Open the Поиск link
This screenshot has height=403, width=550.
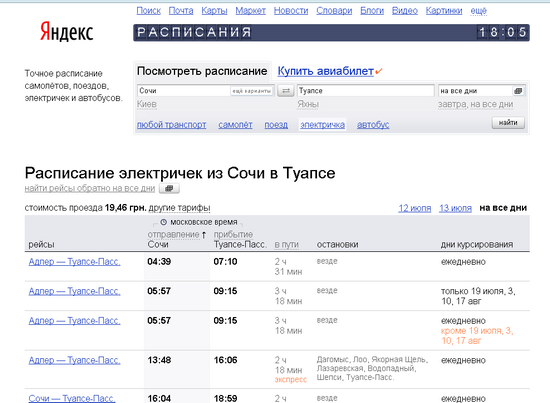tap(148, 11)
